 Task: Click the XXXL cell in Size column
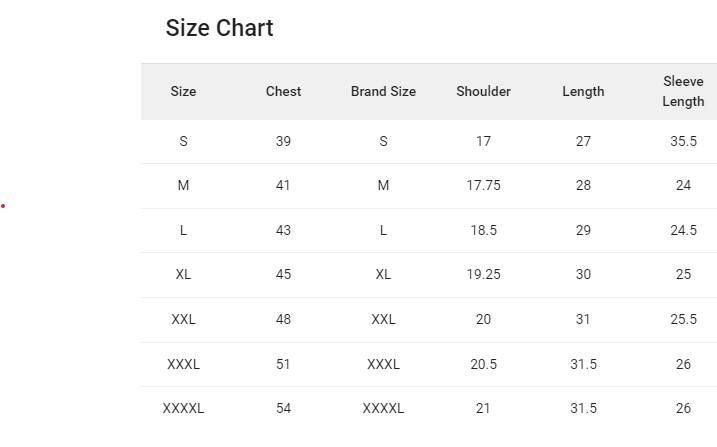(x=183, y=364)
